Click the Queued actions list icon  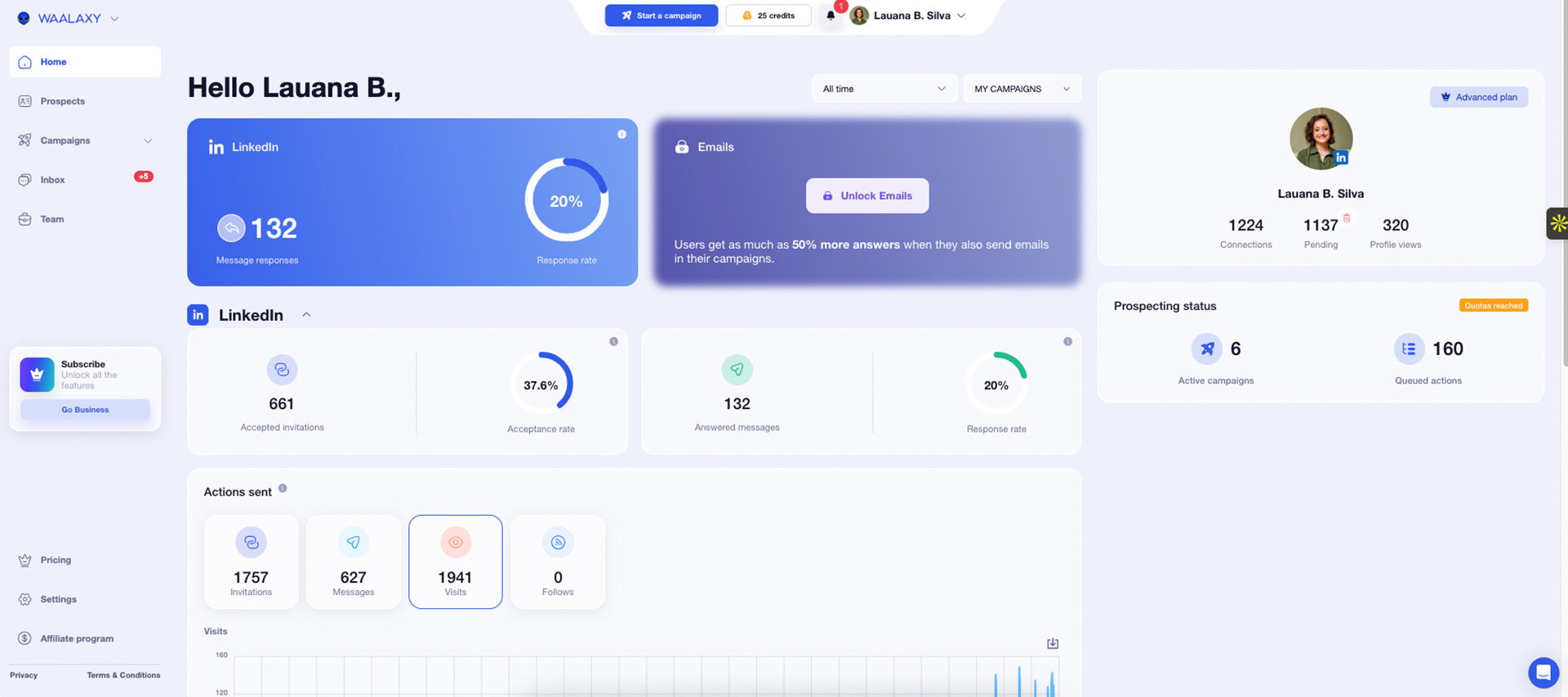(x=1409, y=349)
